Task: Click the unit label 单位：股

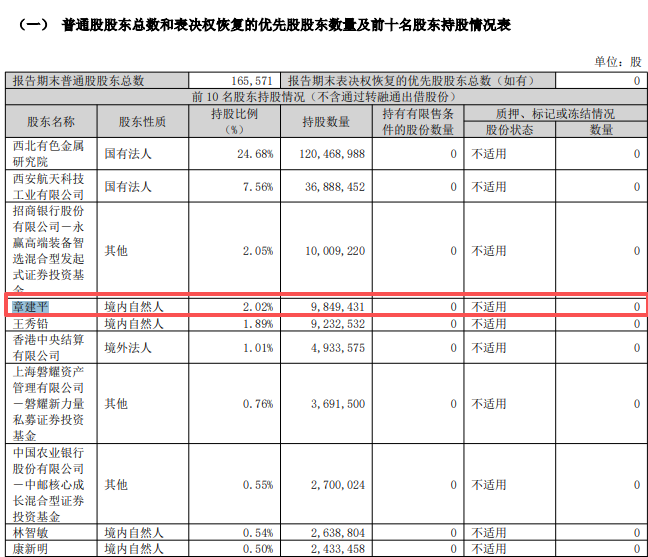Action: coord(618,62)
